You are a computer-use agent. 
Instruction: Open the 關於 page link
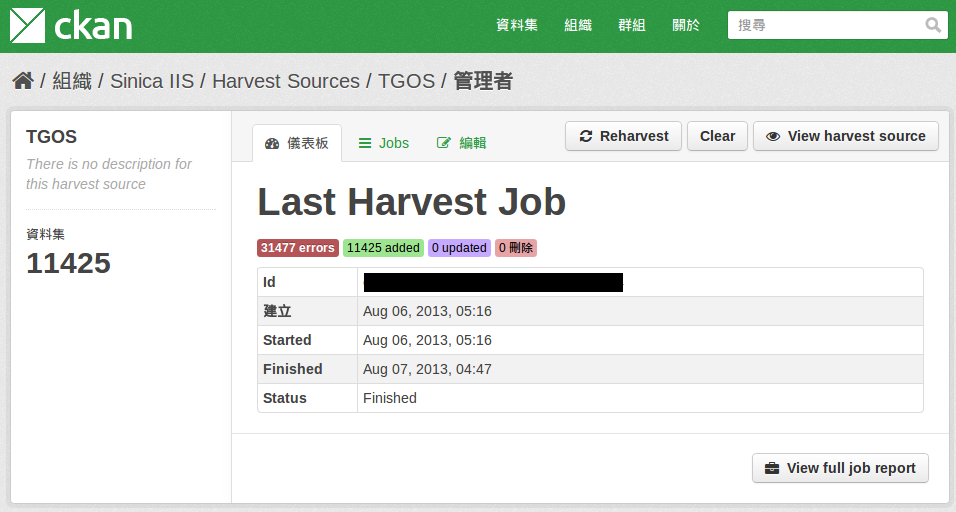686,25
